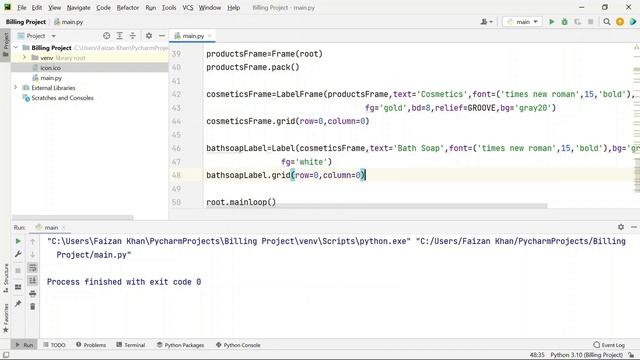The width and height of the screenshot is (640, 360).
Task: Run with coverage from top toolbar
Action: pos(578,22)
